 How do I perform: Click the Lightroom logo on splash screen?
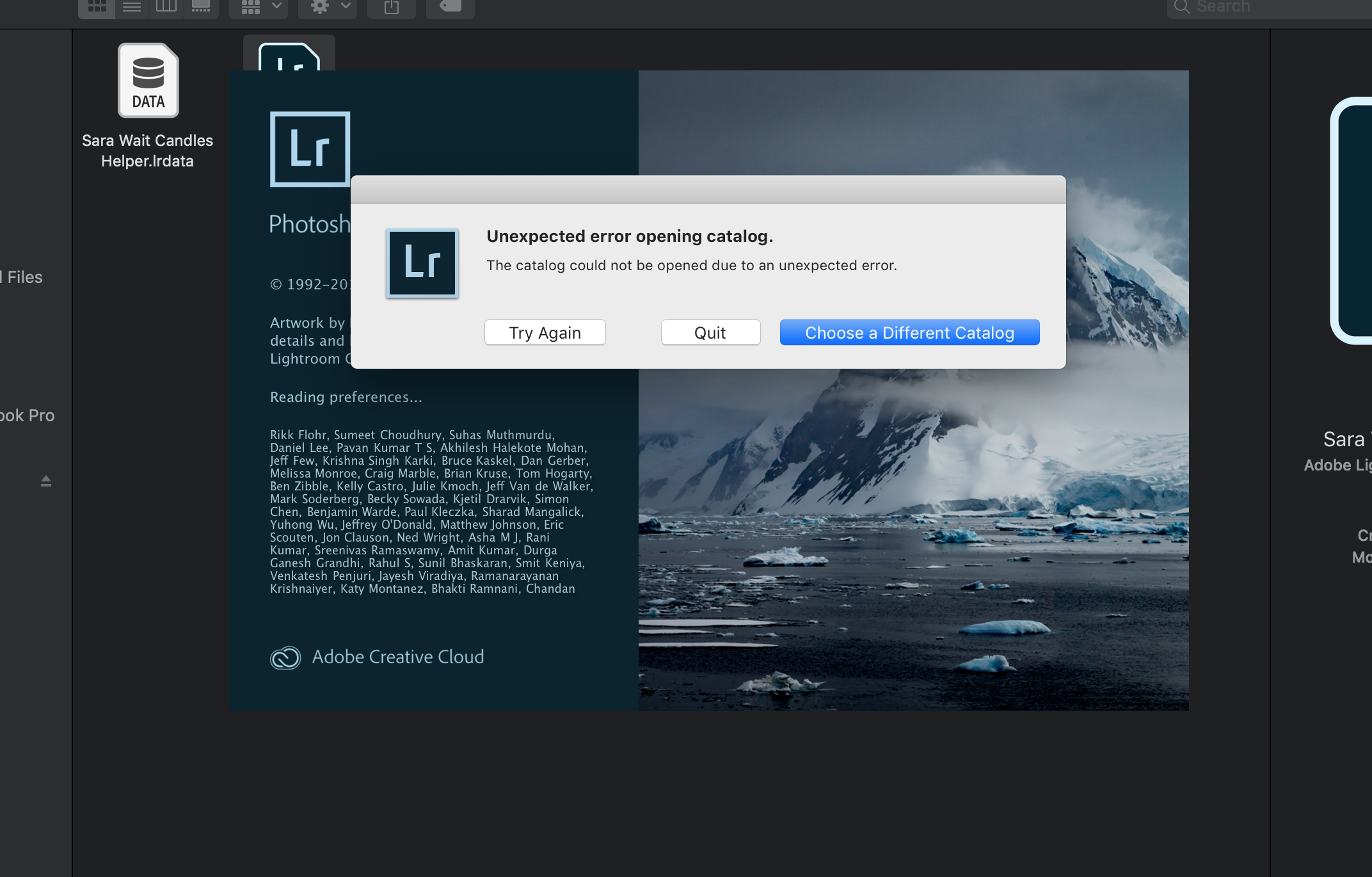point(310,149)
